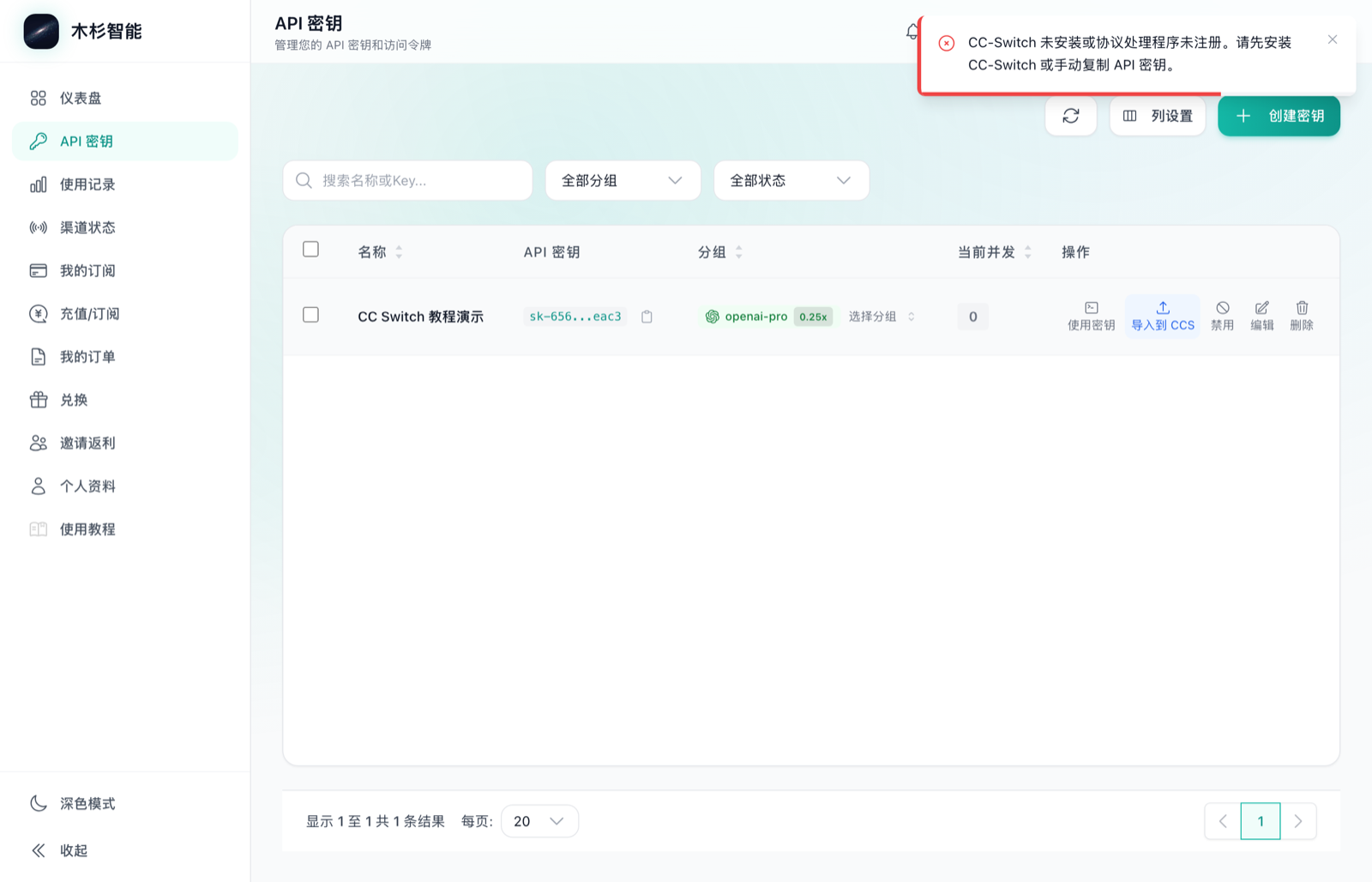Open 列设置 column settings

(x=1158, y=116)
